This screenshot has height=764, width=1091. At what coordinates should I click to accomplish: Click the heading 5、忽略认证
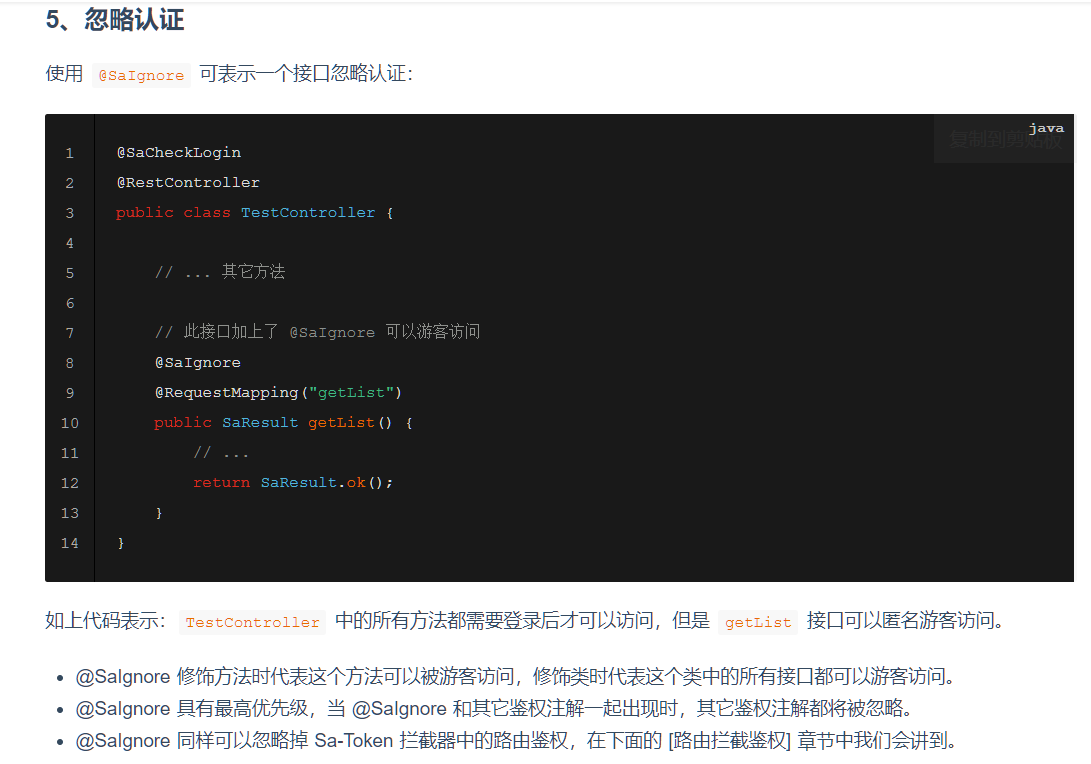pyautogui.click(x=115, y=19)
